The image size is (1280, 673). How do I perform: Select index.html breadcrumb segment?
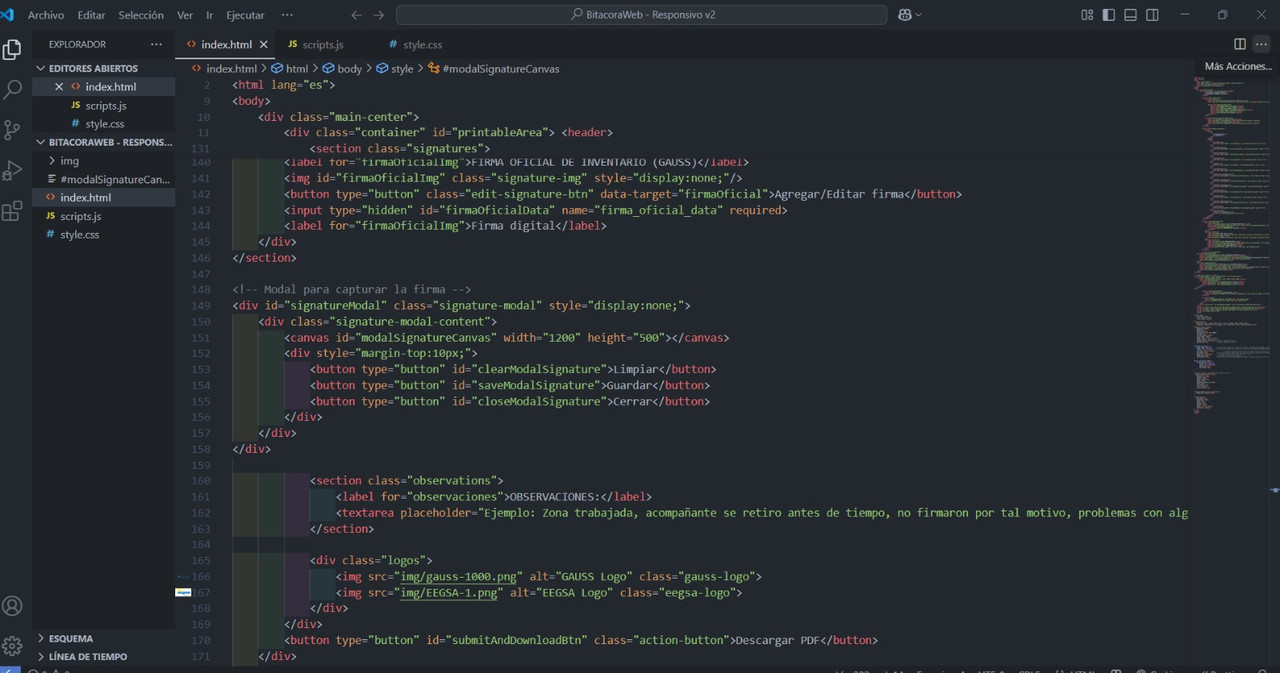coord(230,69)
